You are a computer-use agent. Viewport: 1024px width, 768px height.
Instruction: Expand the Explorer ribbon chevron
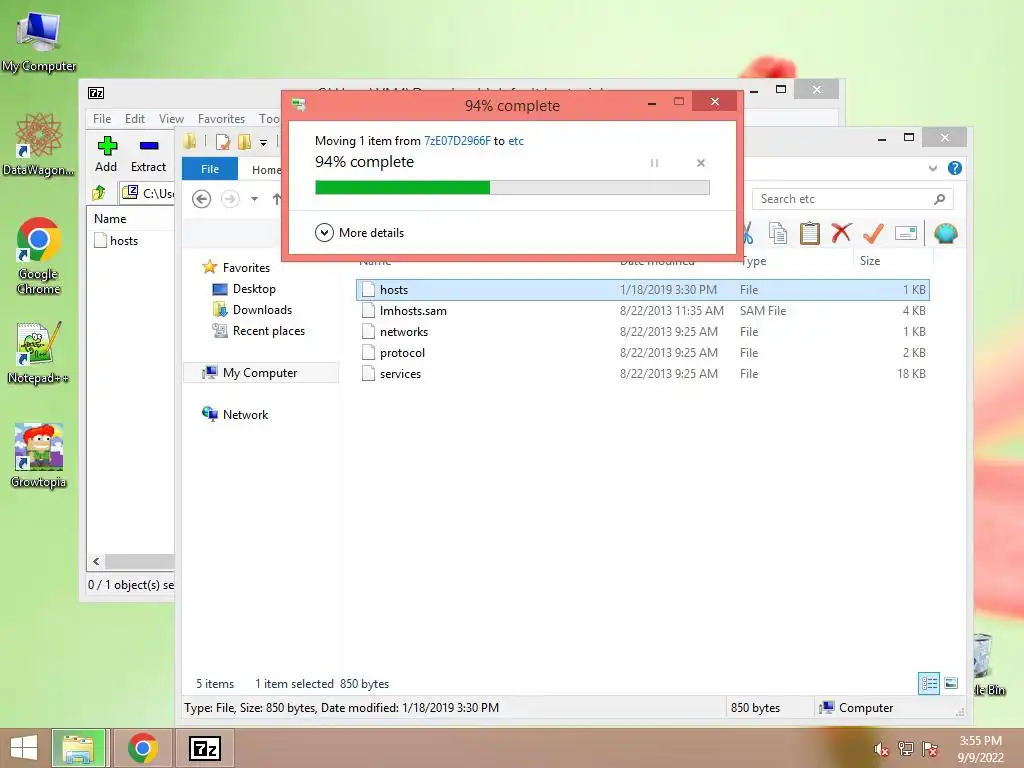coord(933,168)
